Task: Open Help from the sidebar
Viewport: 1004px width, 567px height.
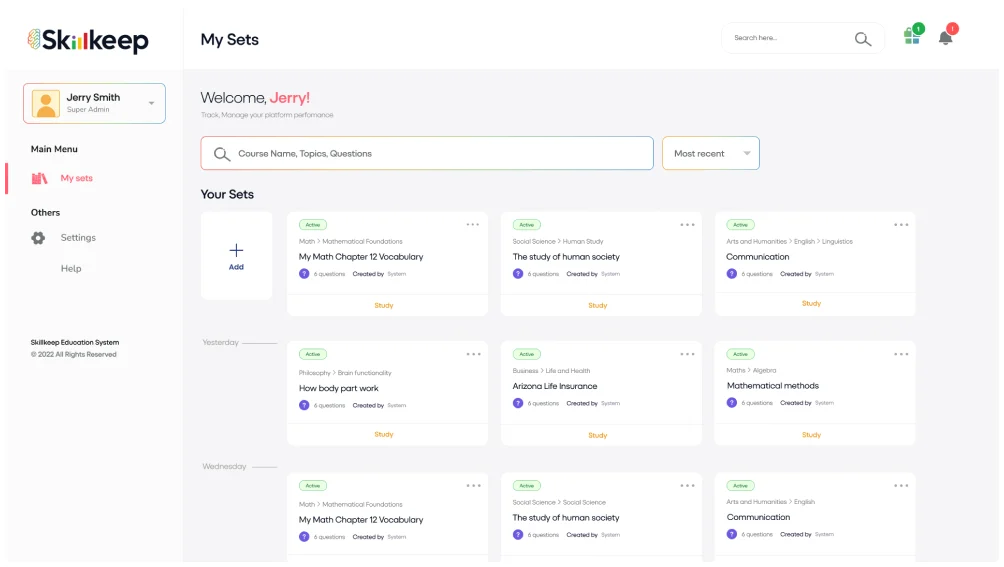Action: (x=71, y=268)
